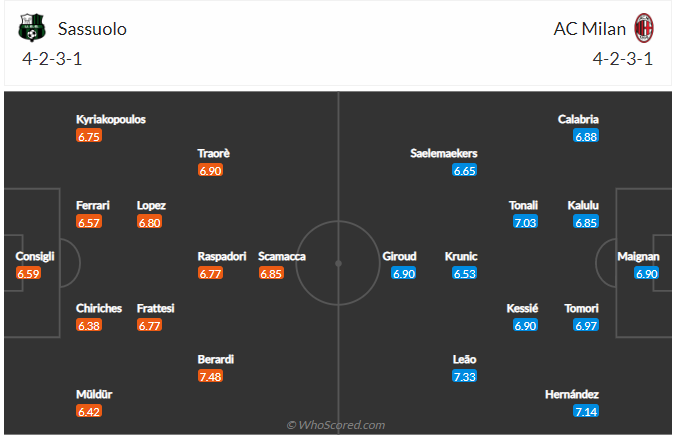Click Saelemaekers player name
The image size is (676, 435).
(x=444, y=153)
